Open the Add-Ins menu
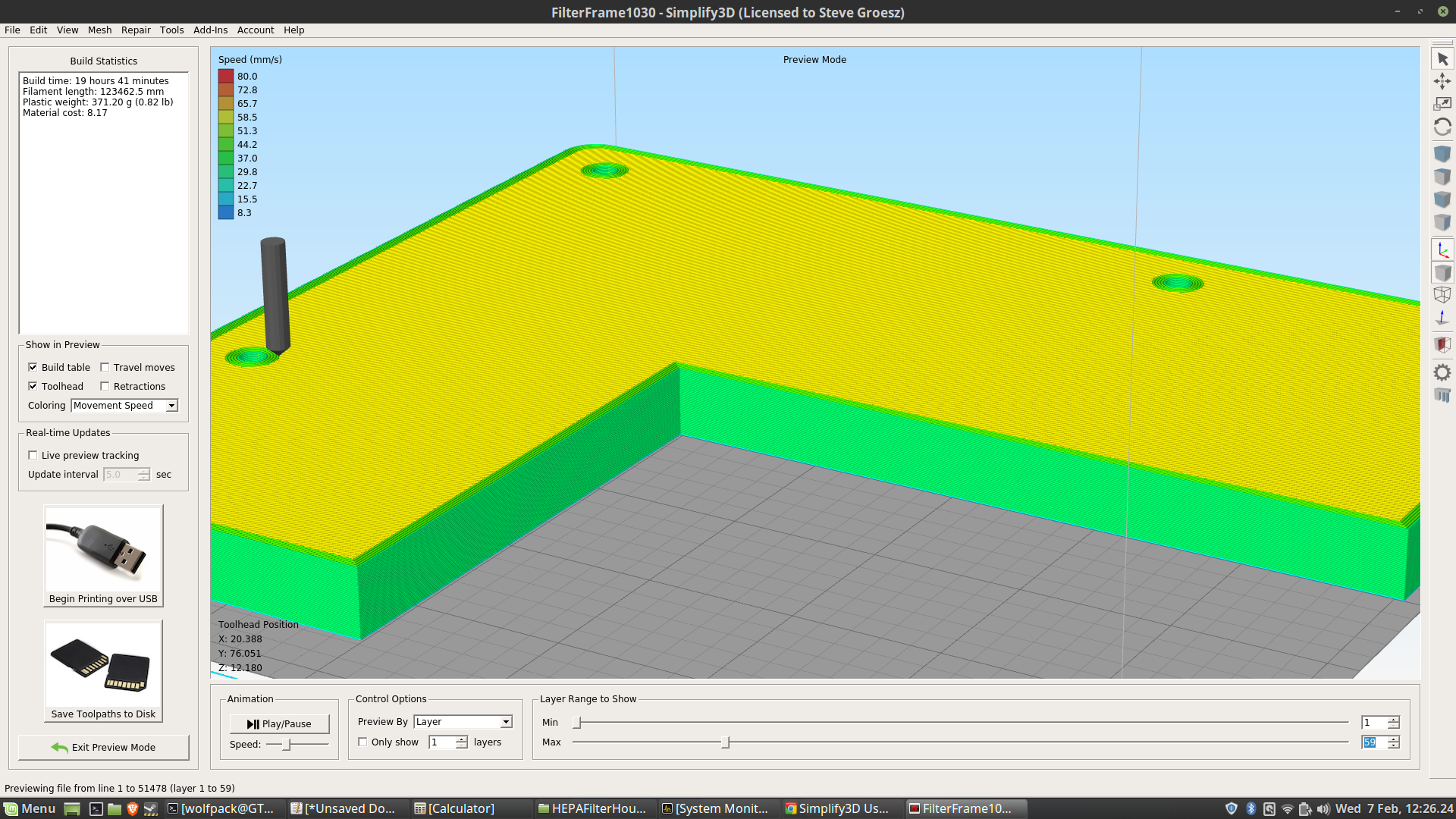 210,30
